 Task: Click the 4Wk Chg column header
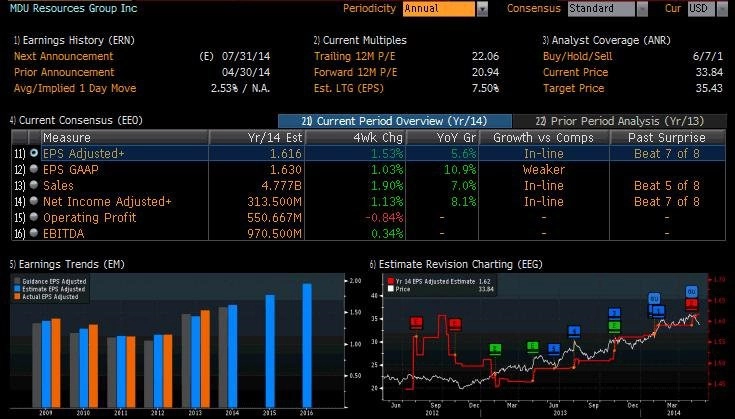point(356,137)
